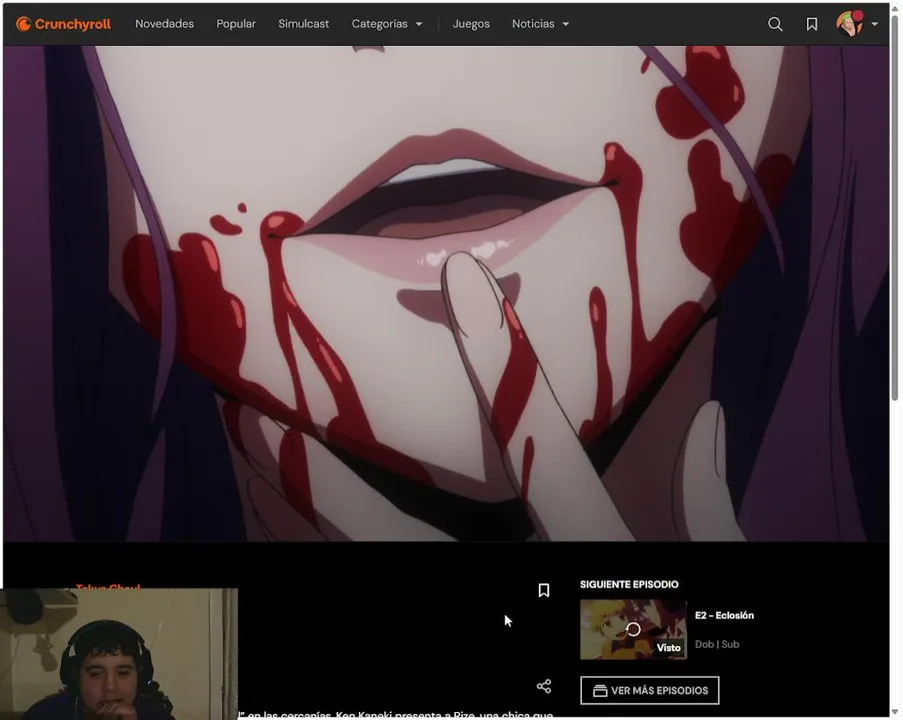The width and height of the screenshot is (903, 720).
Task: Open the Juegos section
Action: click(x=471, y=24)
